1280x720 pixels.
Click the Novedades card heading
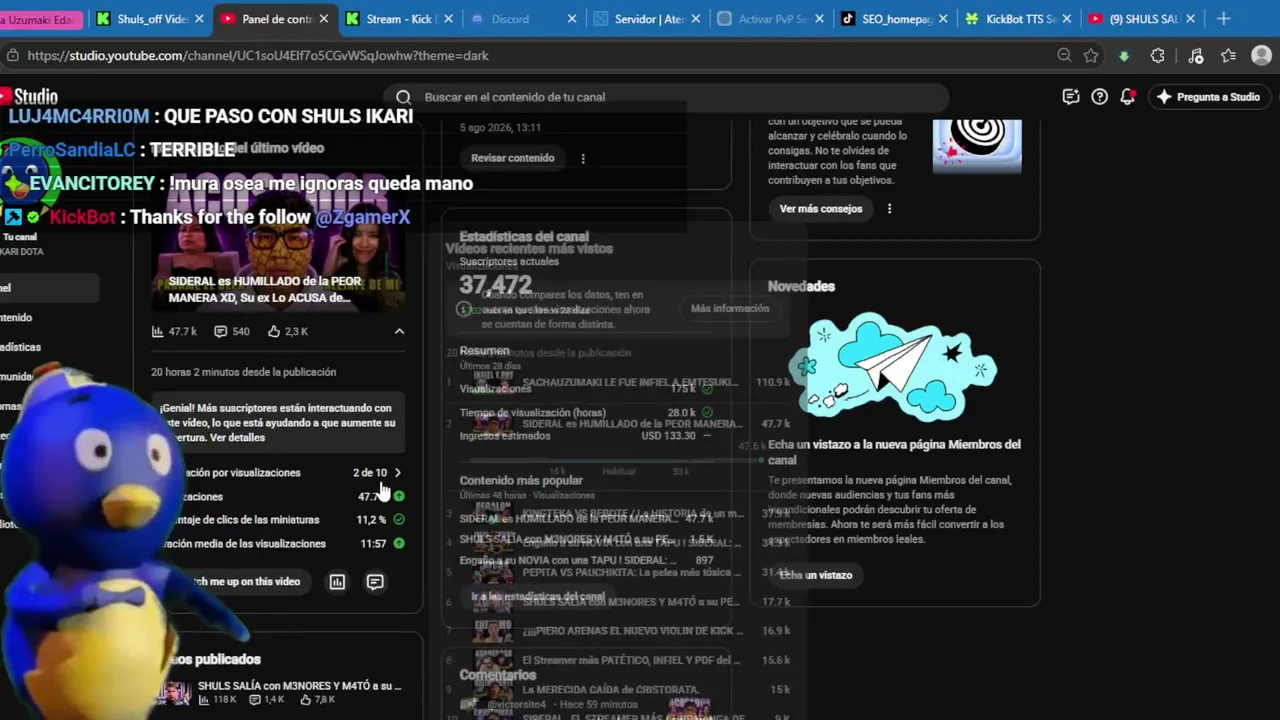click(x=801, y=286)
